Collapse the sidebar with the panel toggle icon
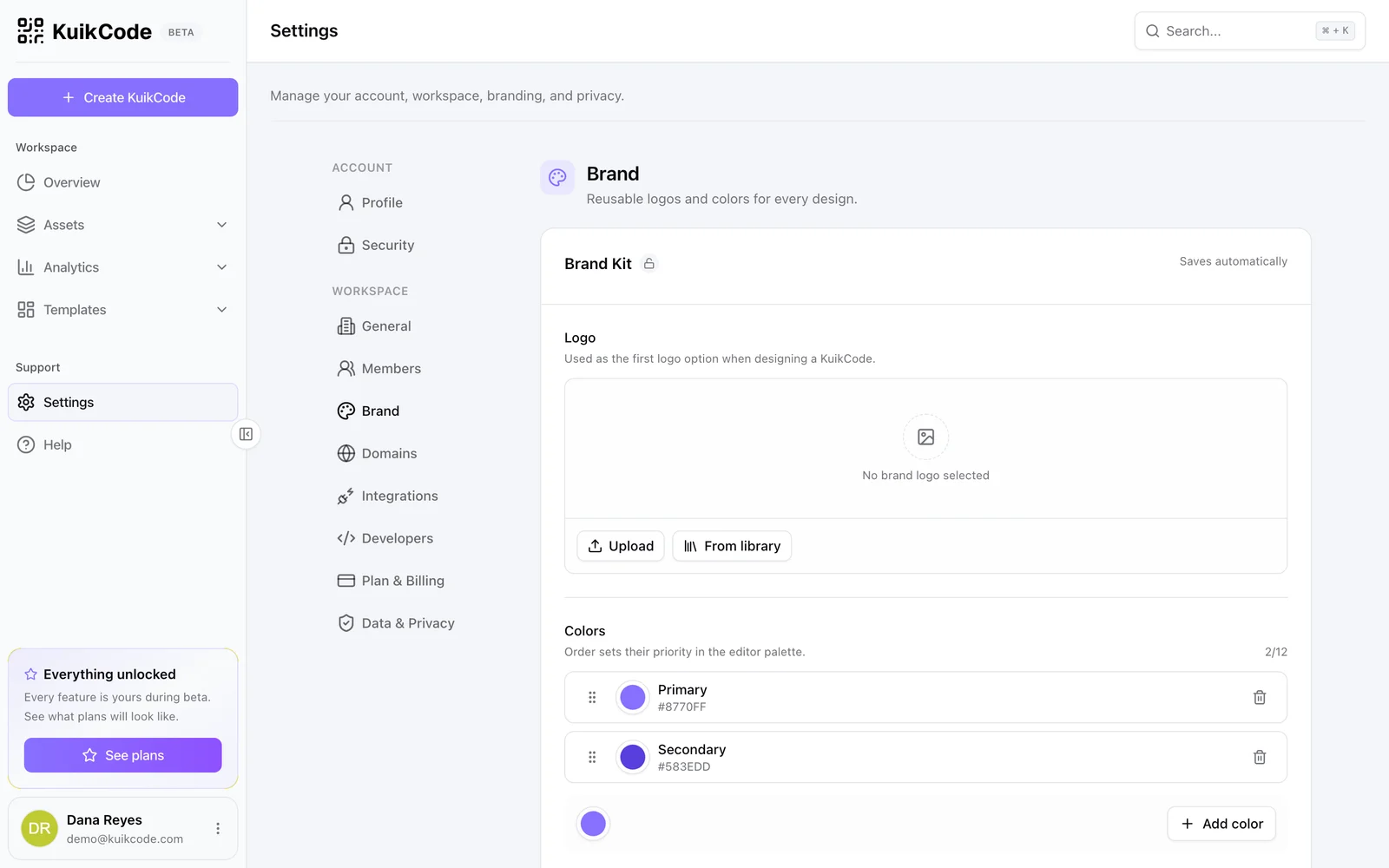 point(246,434)
